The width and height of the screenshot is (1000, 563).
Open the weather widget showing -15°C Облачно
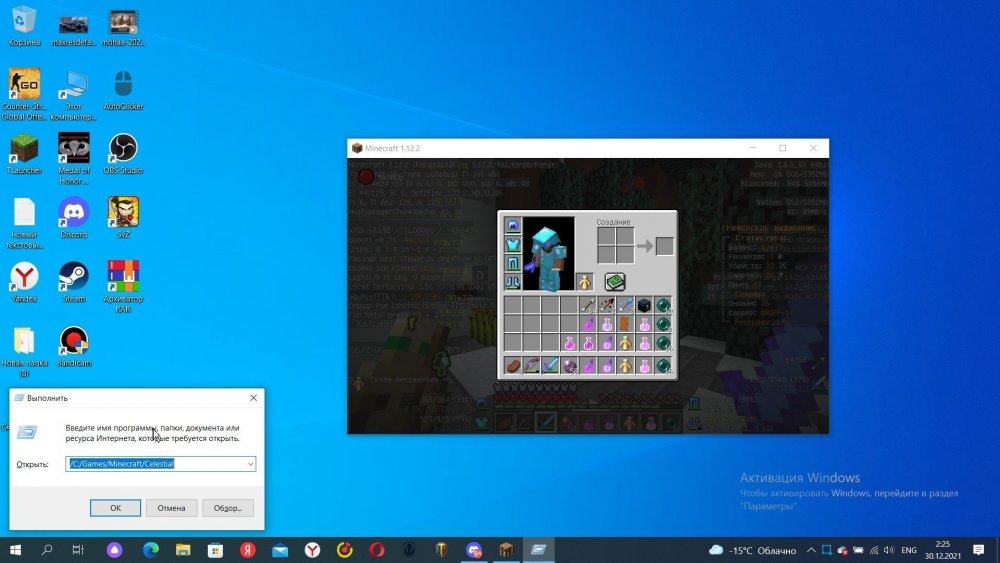tap(753, 550)
